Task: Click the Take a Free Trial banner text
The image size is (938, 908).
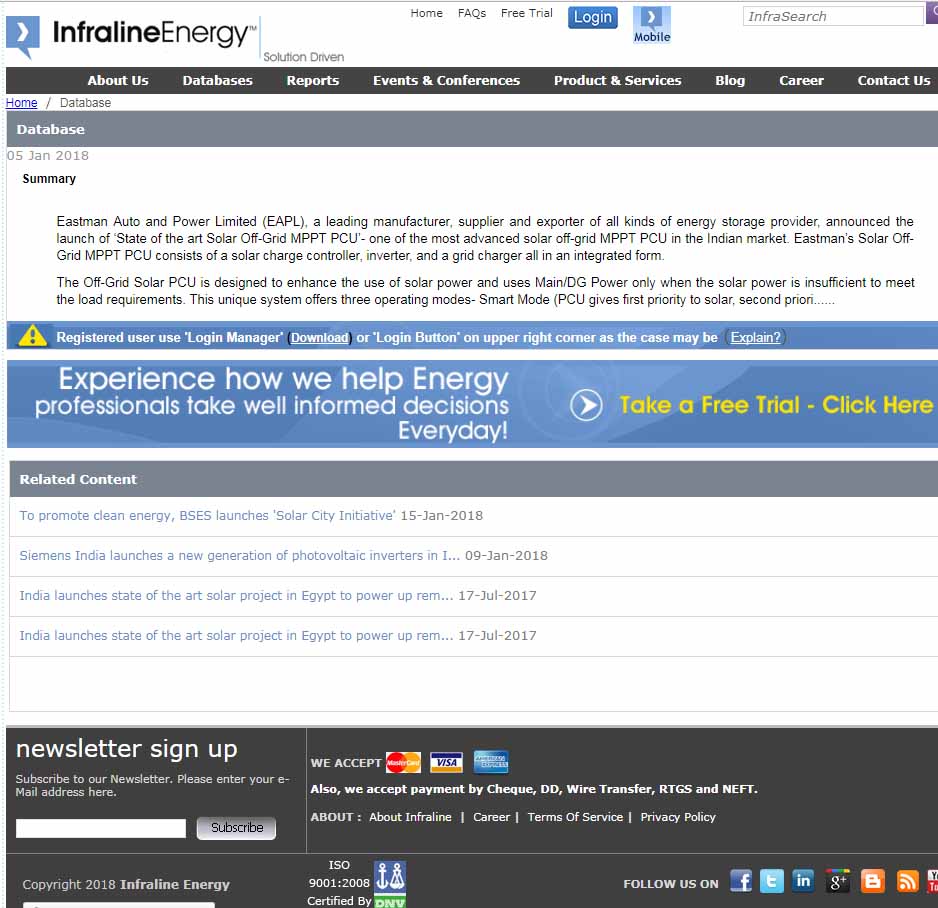Action: (x=776, y=406)
